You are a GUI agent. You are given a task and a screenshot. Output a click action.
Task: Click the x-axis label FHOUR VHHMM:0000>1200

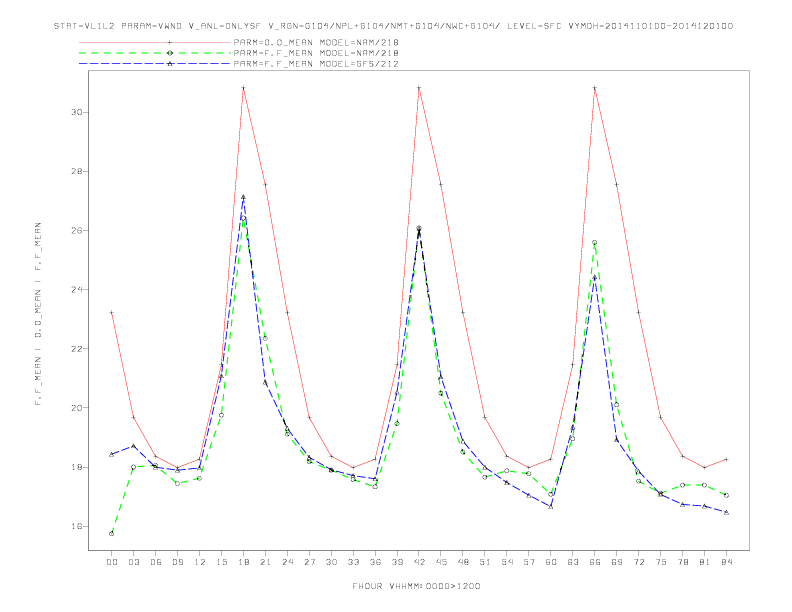tap(416, 586)
